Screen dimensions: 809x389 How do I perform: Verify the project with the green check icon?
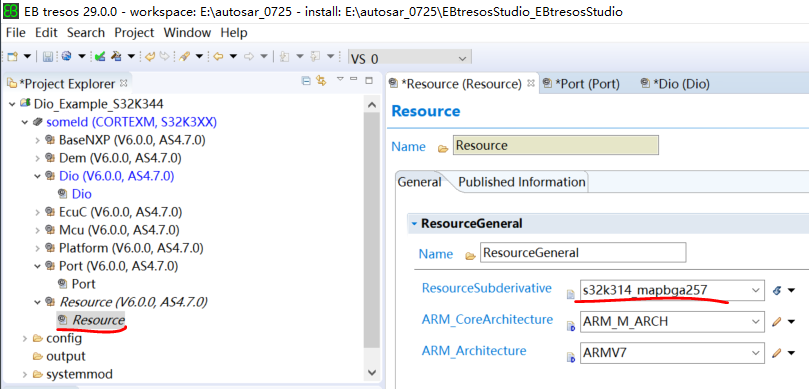tap(100, 56)
